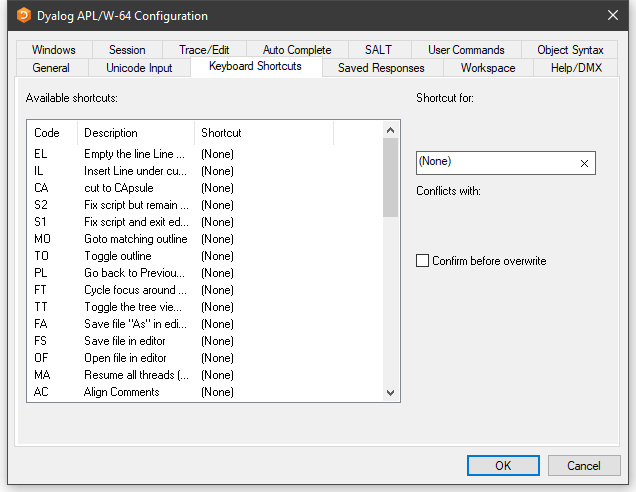
Task: Close the Configuration dialog window
Action: point(612,16)
